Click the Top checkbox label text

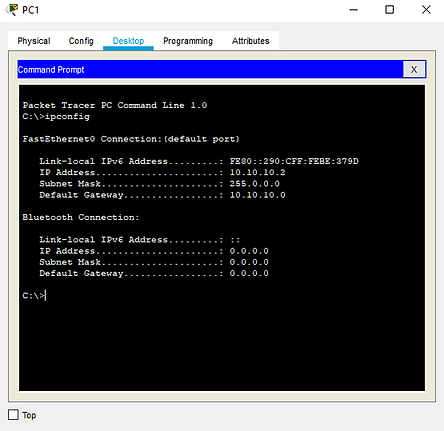click(29, 415)
